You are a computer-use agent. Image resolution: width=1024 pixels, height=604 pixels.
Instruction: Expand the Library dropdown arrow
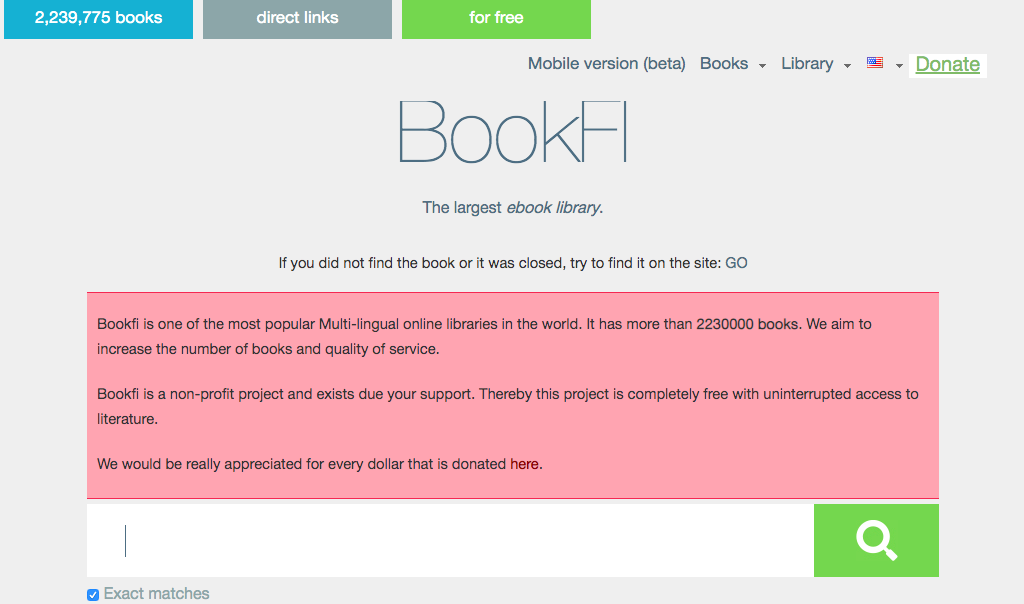[x=847, y=66]
